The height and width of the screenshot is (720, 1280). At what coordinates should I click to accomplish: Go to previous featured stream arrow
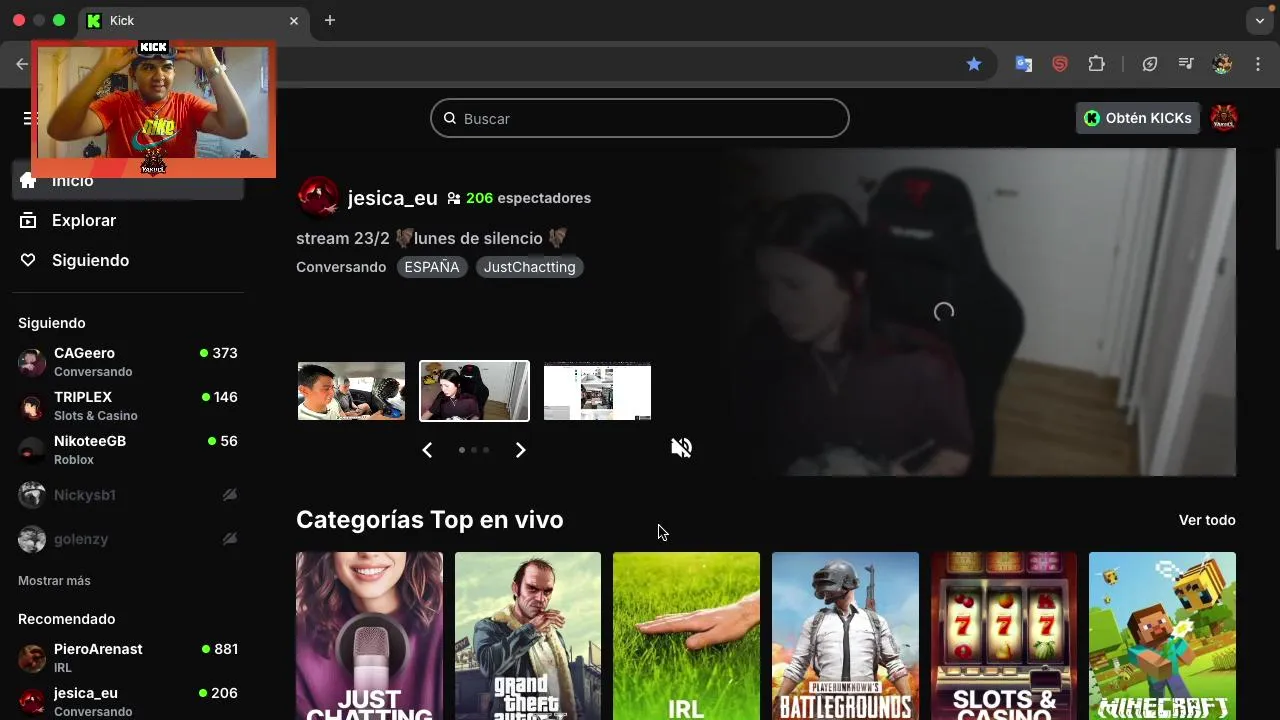pyautogui.click(x=427, y=450)
